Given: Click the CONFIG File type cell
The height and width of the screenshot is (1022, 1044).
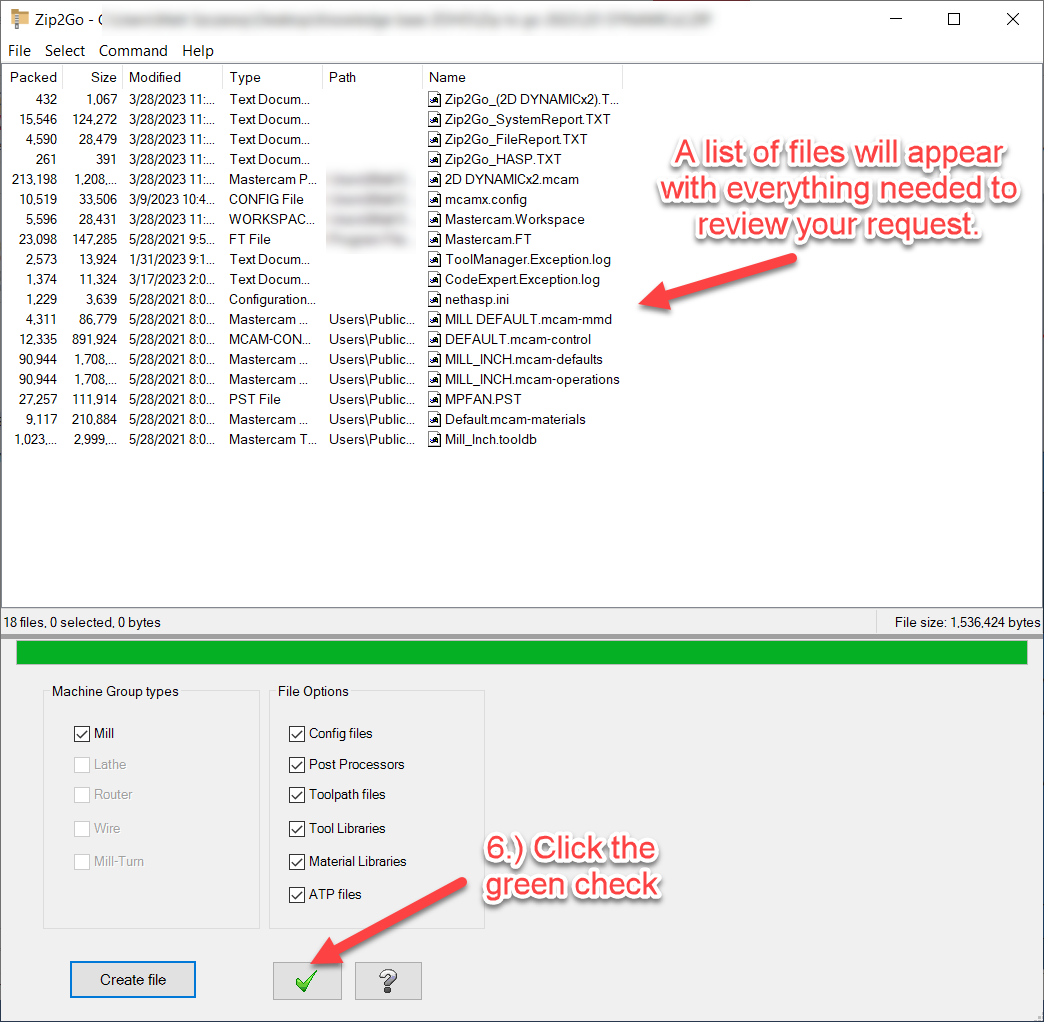Looking at the screenshot, I should pyautogui.click(x=266, y=199).
